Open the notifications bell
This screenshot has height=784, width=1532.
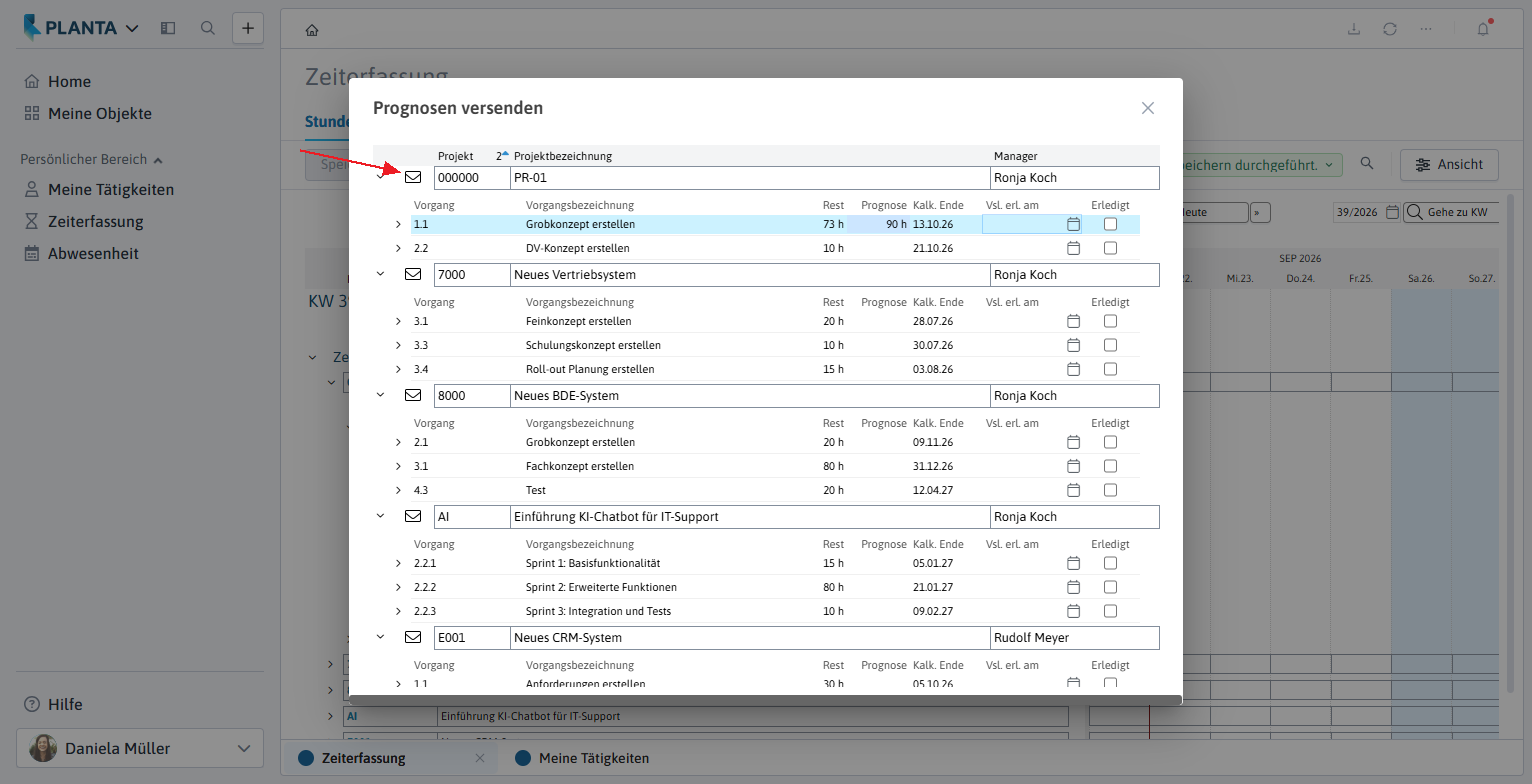pyautogui.click(x=1484, y=29)
